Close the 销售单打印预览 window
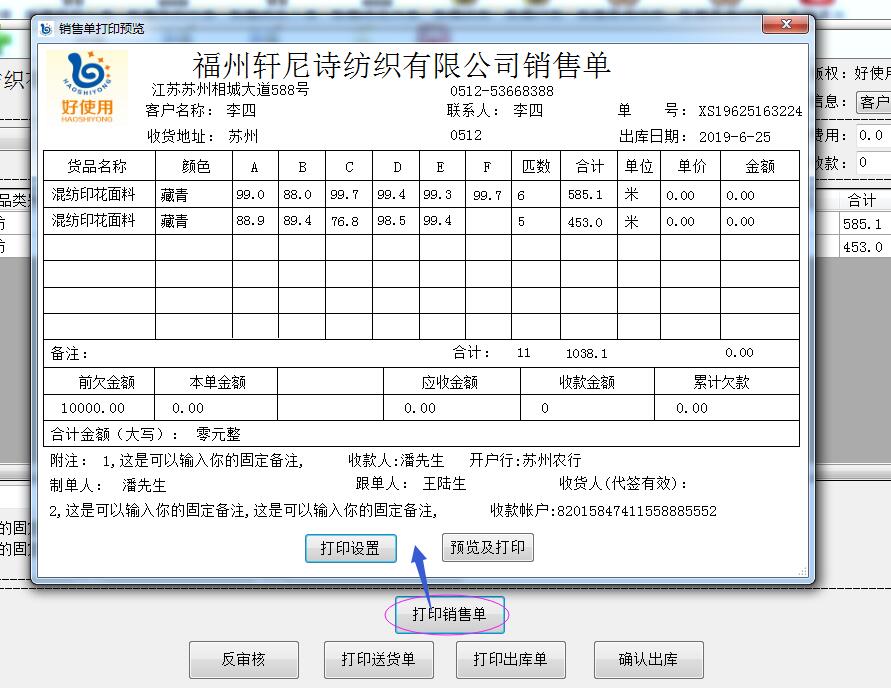This screenshot has height=688, width=891. coord(785,24)
